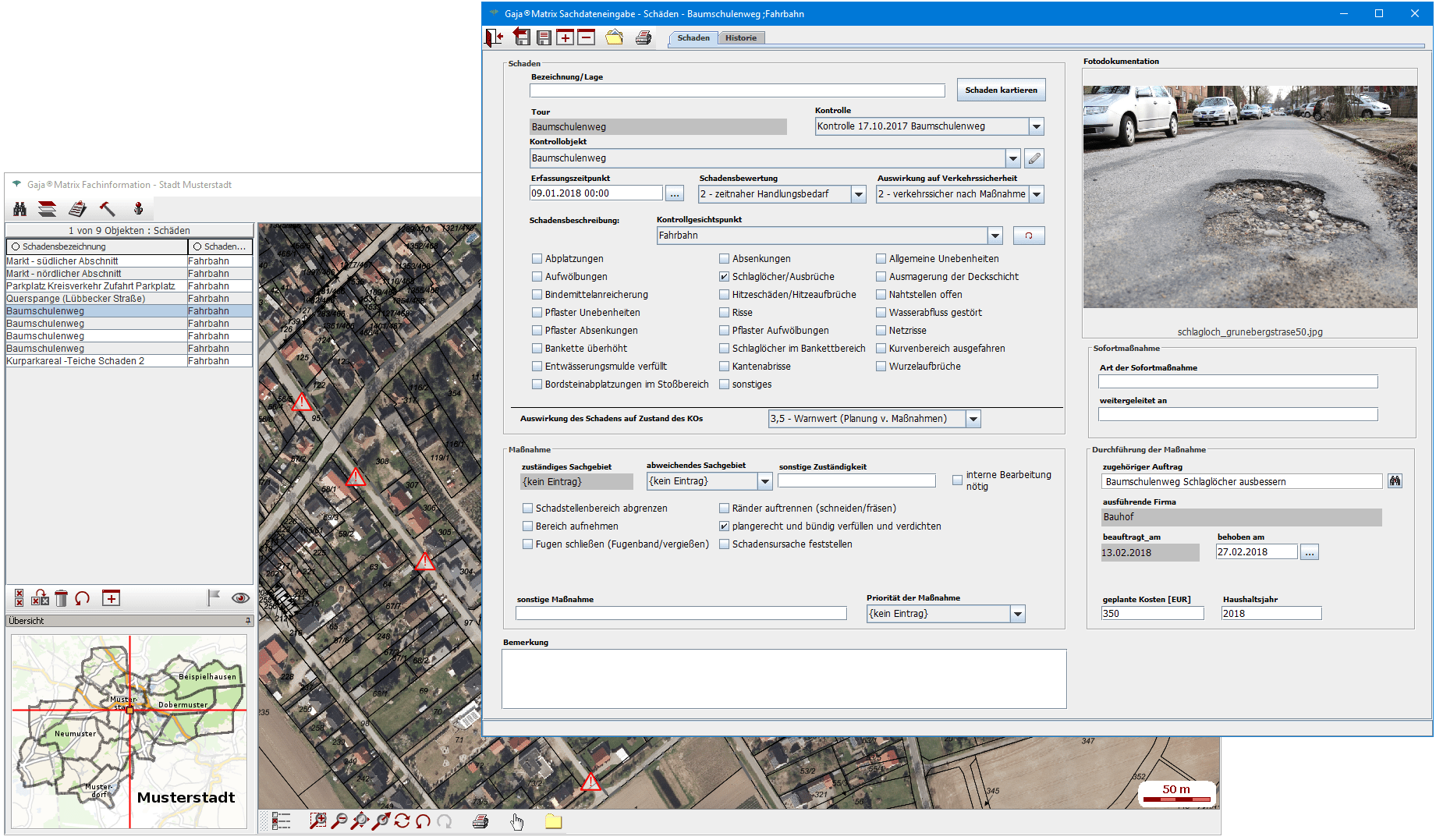Image resolution: width=1436 pixels, height=840 pixels.
Task: Select the Schaden tab
Action: tap(693, 38)
